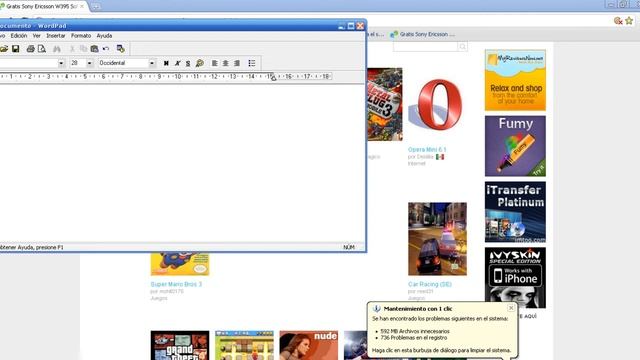Expand the font name dropdown
Viewport: 640px width, 360px height.
click(61, 63)
